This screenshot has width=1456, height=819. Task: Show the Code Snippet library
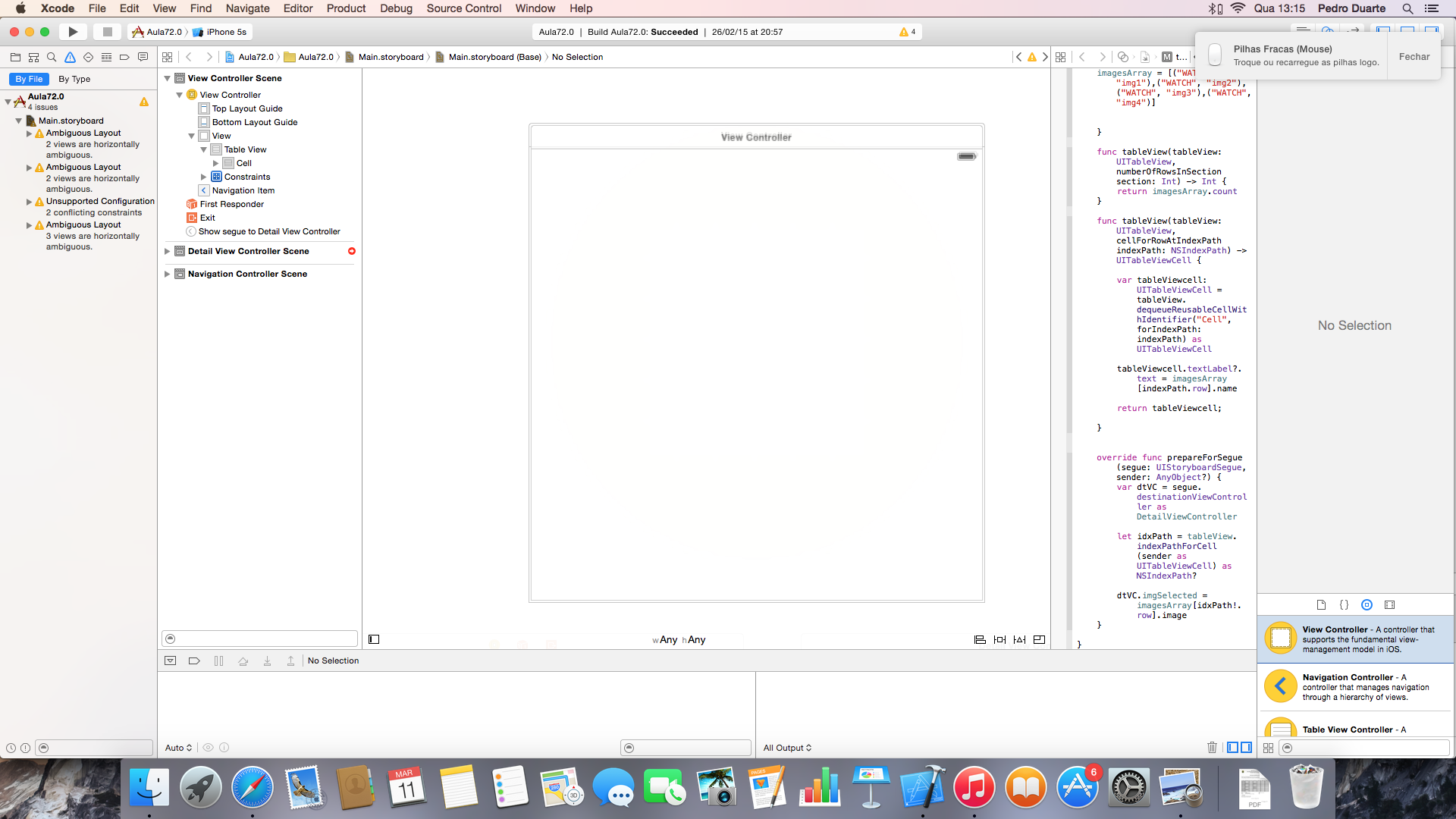1344,604
